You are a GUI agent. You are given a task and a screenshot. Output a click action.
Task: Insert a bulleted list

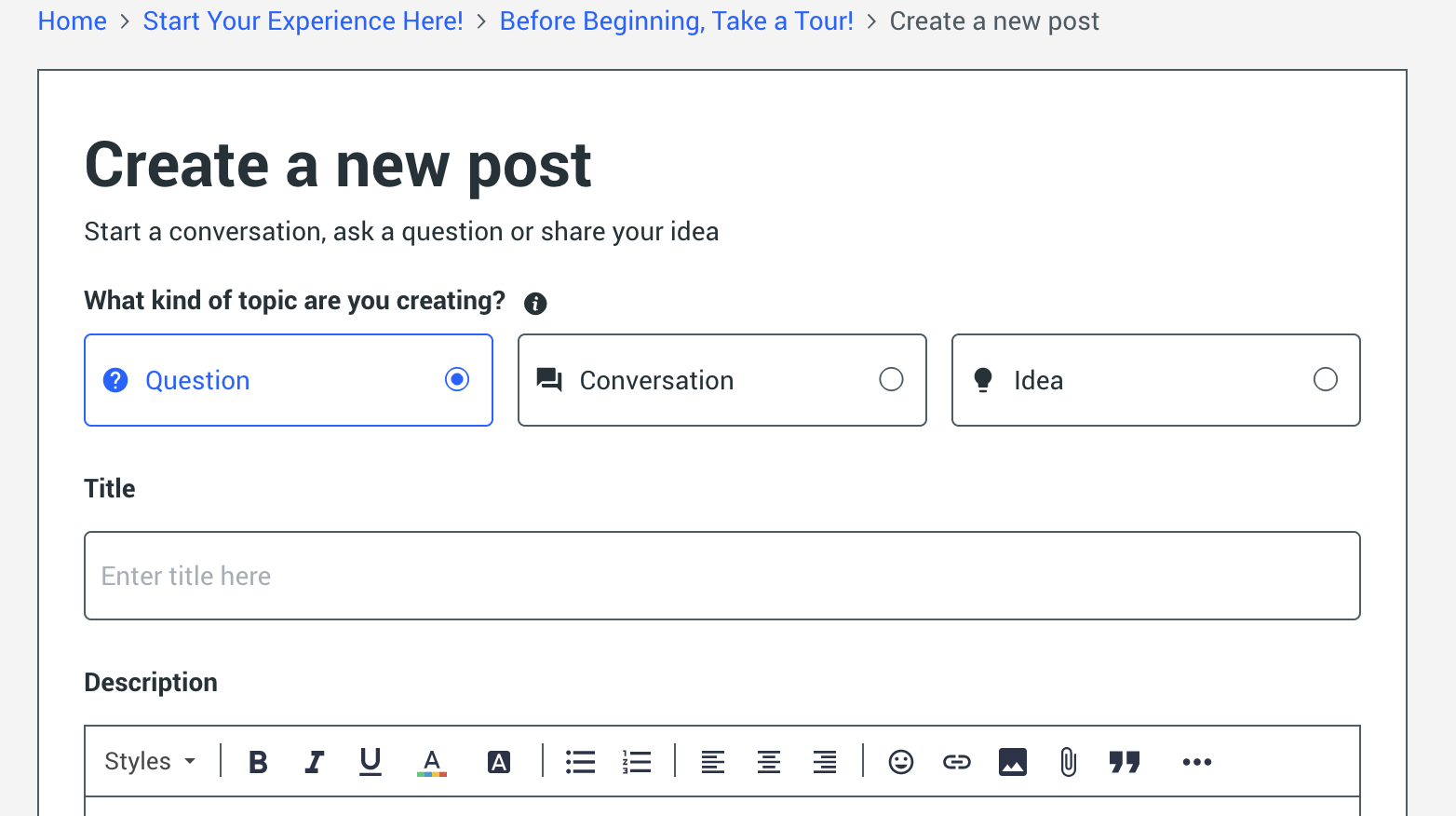[580, 762]
